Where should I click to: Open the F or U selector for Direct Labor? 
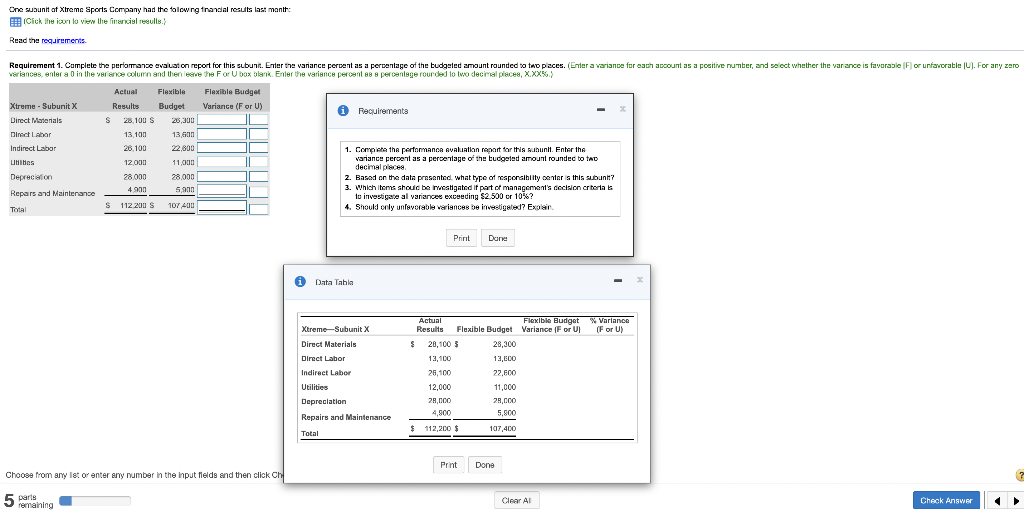(259, 134)
